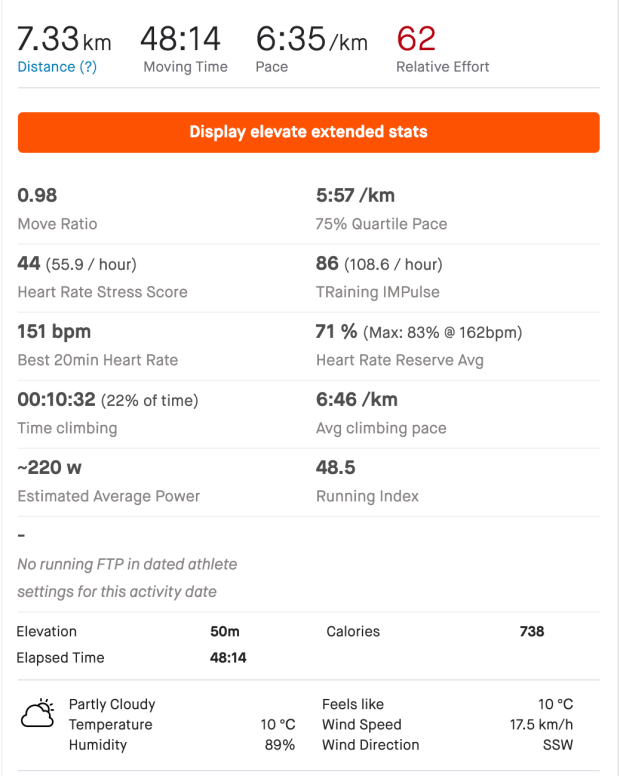Click the 7.33 km distance value
Image resolution: width=620 pixels, height=776 pixels.
click(64, 40)
